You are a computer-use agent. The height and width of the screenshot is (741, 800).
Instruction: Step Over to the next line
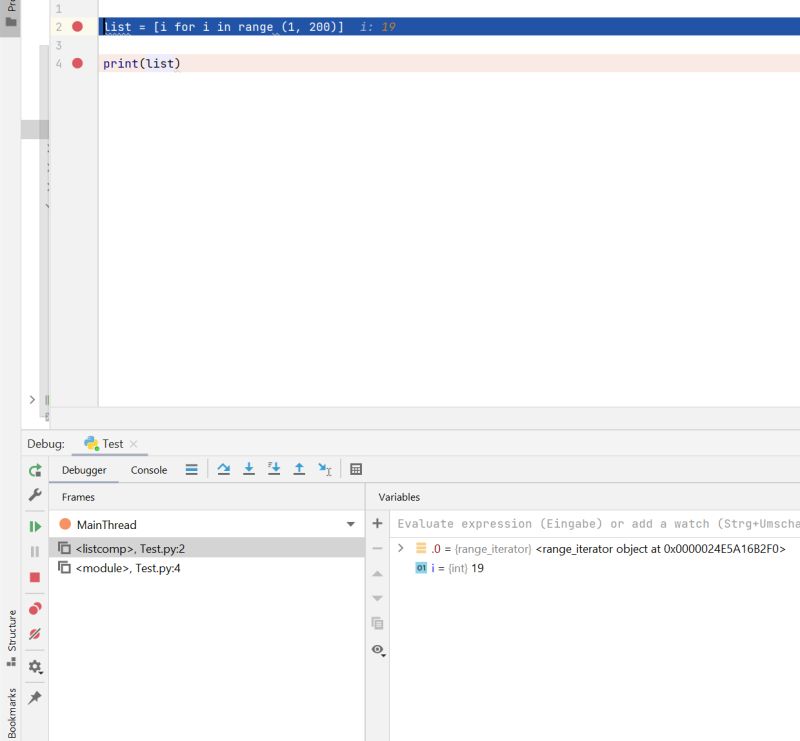225,469
